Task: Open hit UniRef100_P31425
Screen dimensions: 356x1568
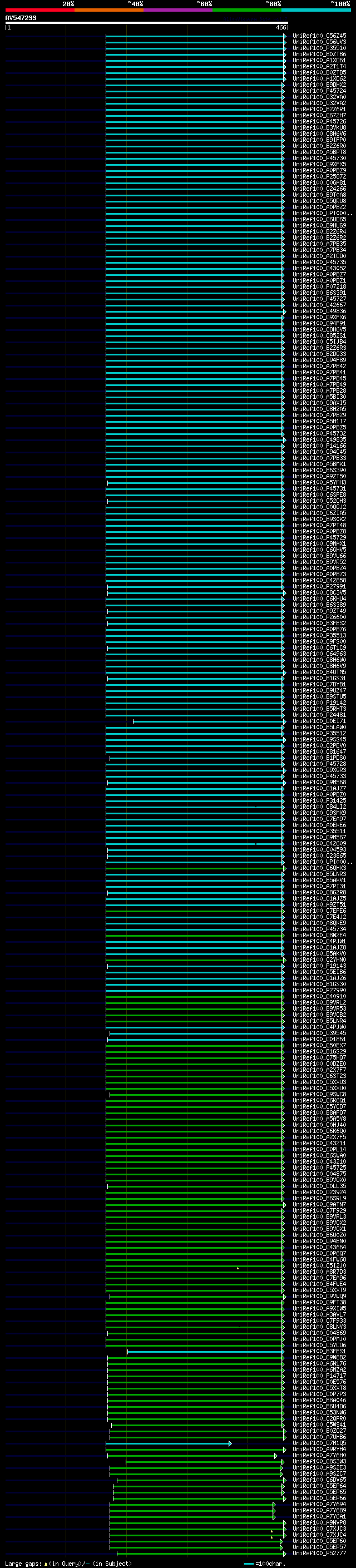Action: [x=319, y=801]
